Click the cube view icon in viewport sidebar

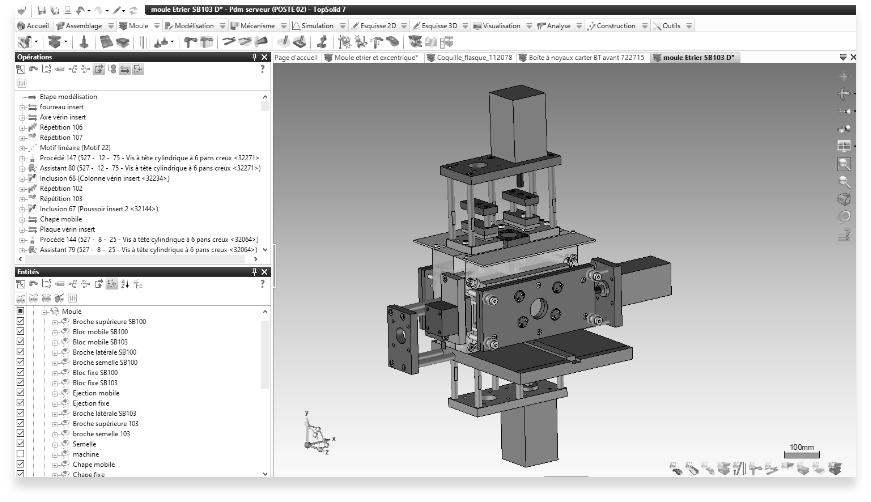pos(844,199)
